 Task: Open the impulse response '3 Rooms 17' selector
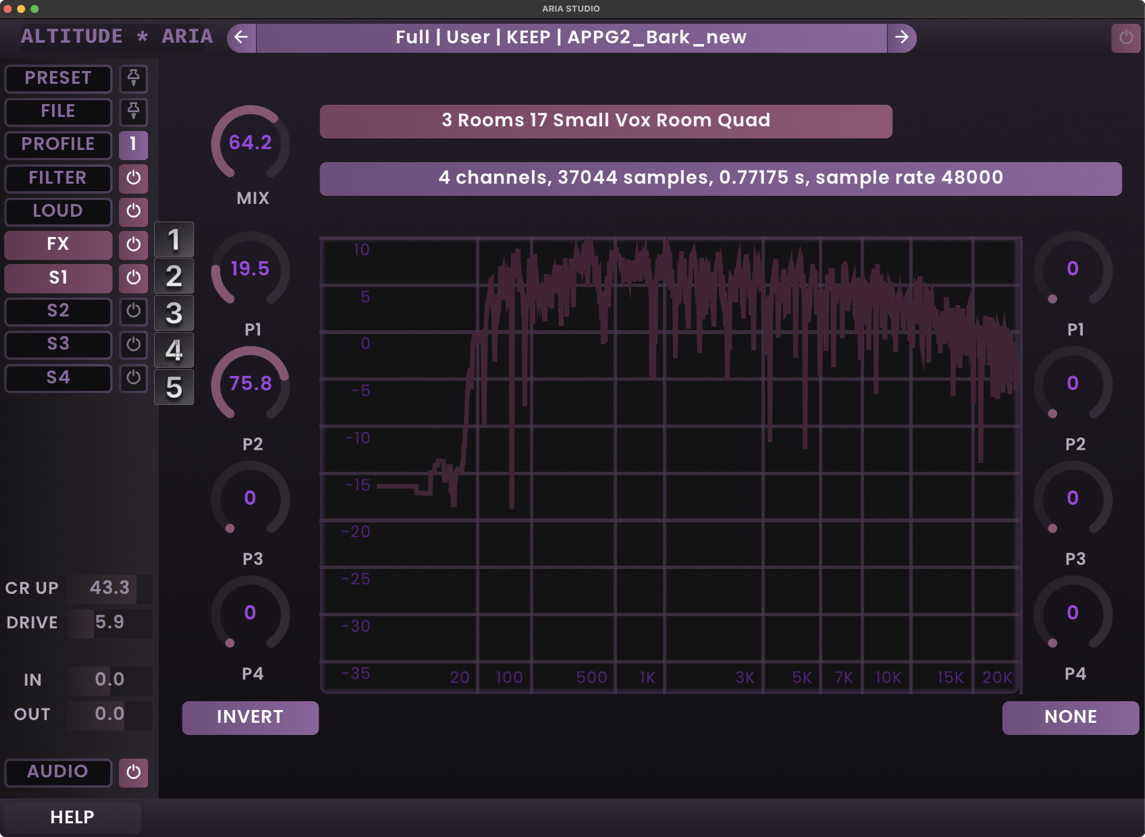pos(605,121)
